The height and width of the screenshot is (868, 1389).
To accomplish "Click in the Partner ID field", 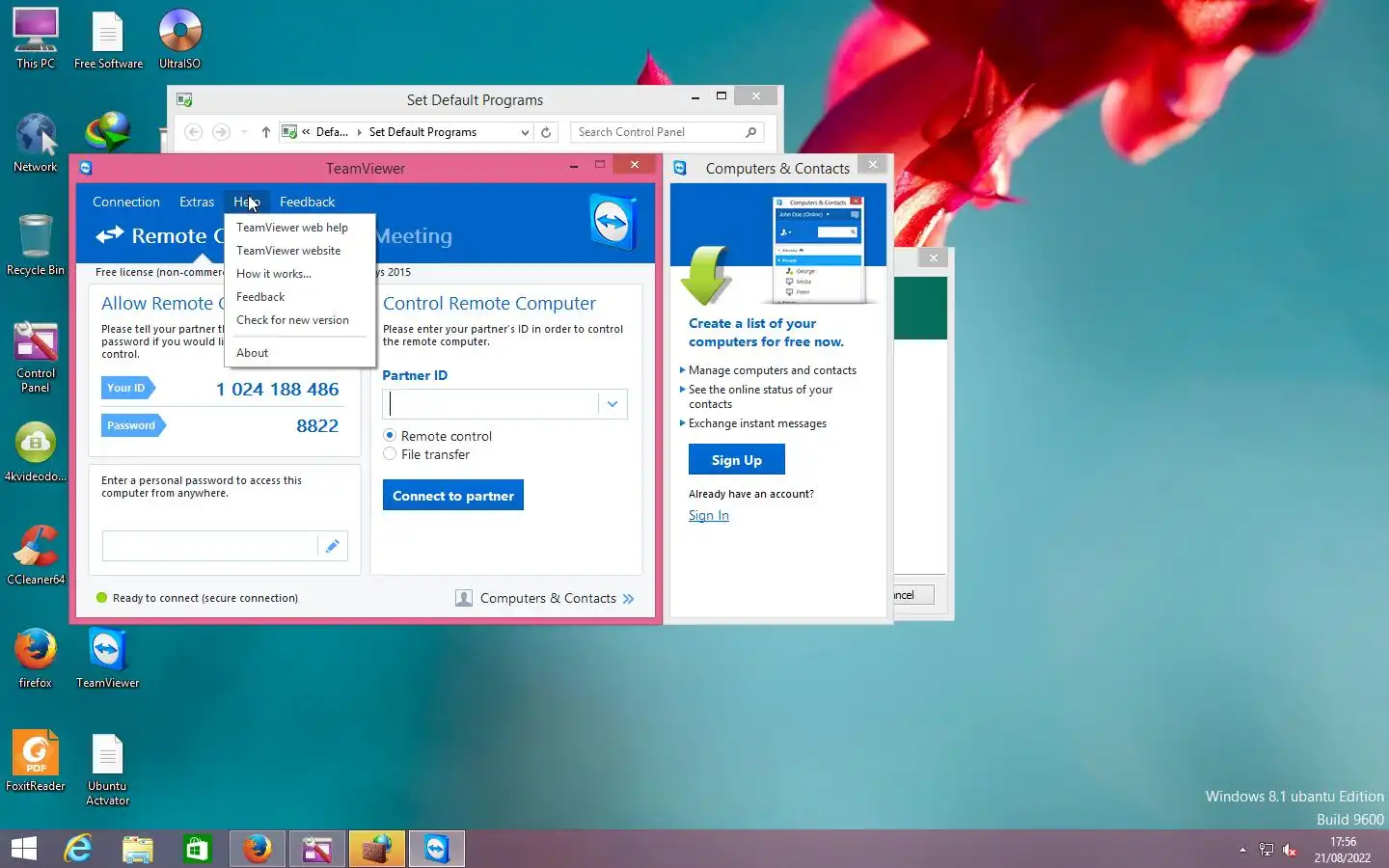I will coord(491,404).
